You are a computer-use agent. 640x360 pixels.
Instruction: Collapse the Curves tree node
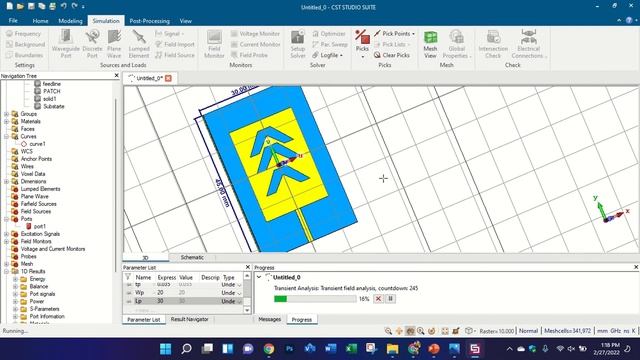tap(7, 136)
